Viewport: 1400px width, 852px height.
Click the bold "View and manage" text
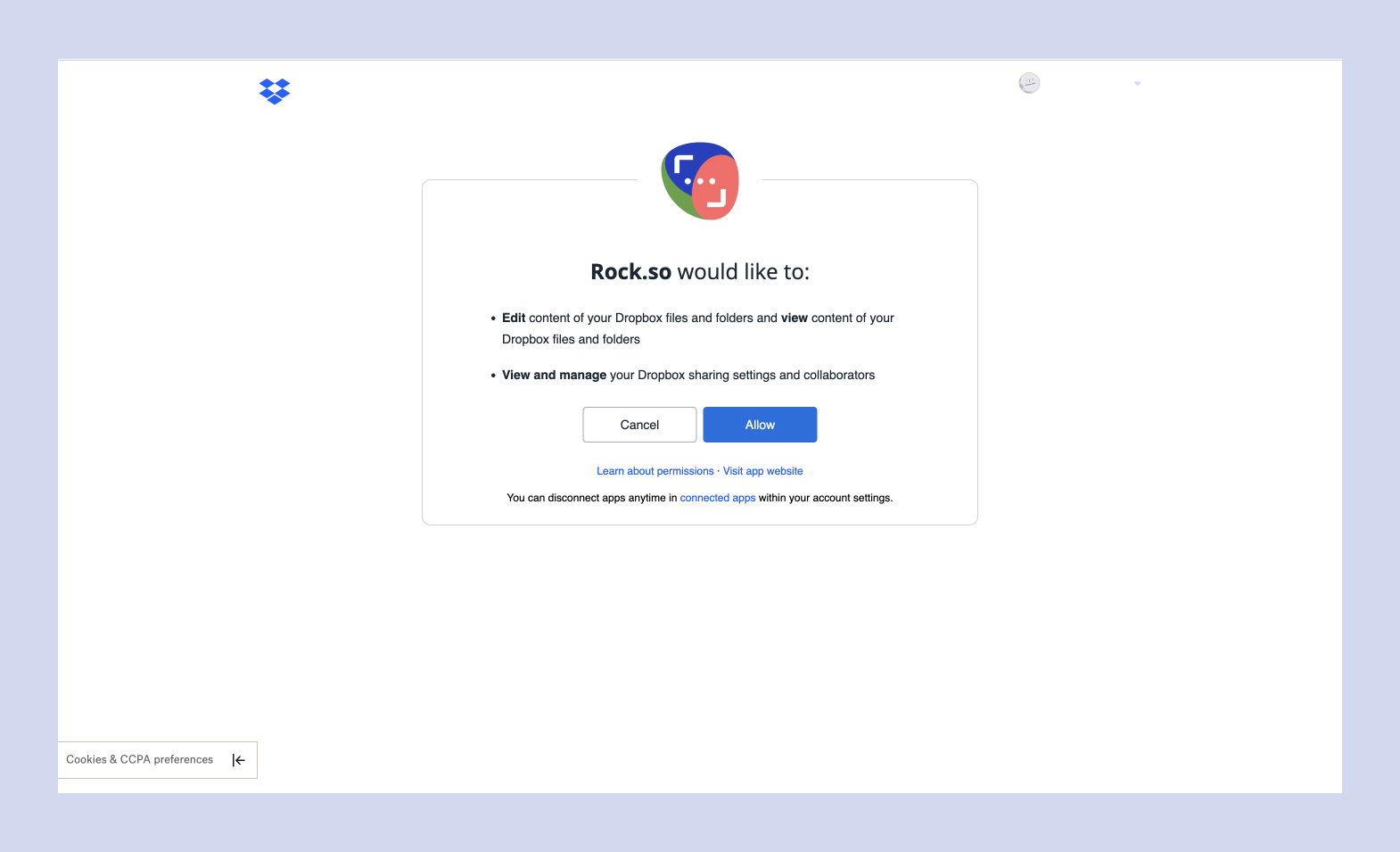(554, 375)
